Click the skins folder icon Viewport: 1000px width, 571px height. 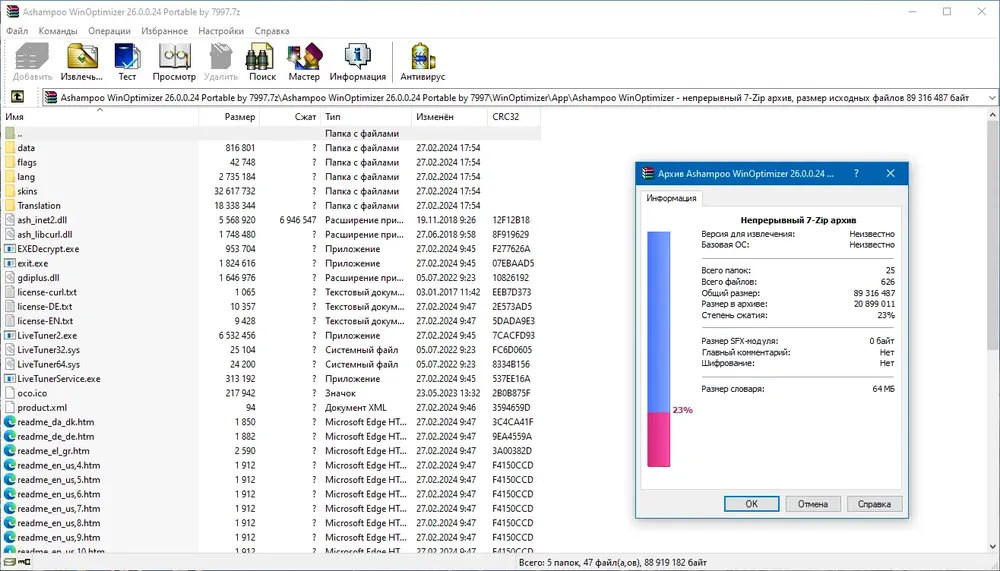coord(10,191)
